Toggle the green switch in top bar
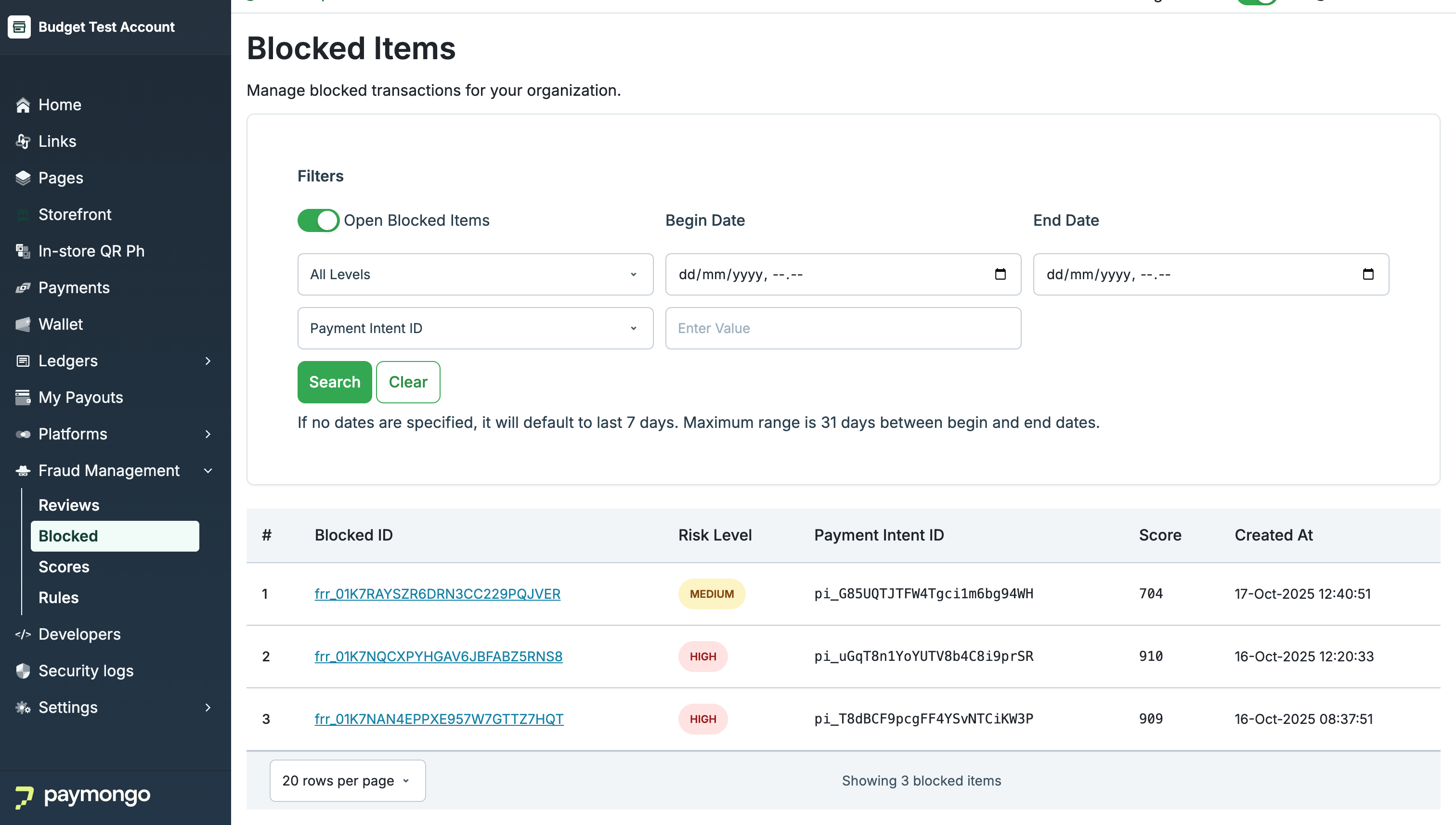The width and height of the screenshot is (1456, 825). tap(1256, 2)
